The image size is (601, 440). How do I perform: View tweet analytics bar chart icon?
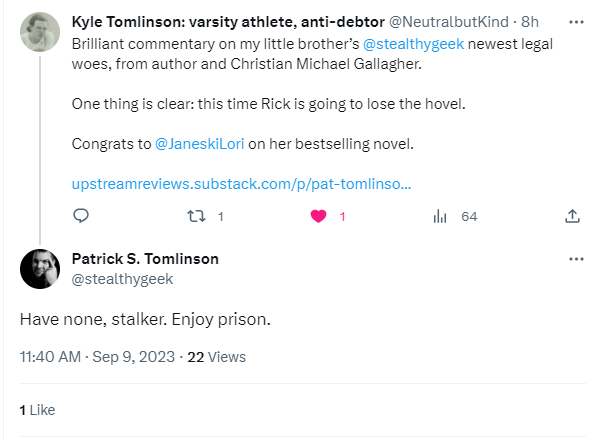[x=439, y=215]
